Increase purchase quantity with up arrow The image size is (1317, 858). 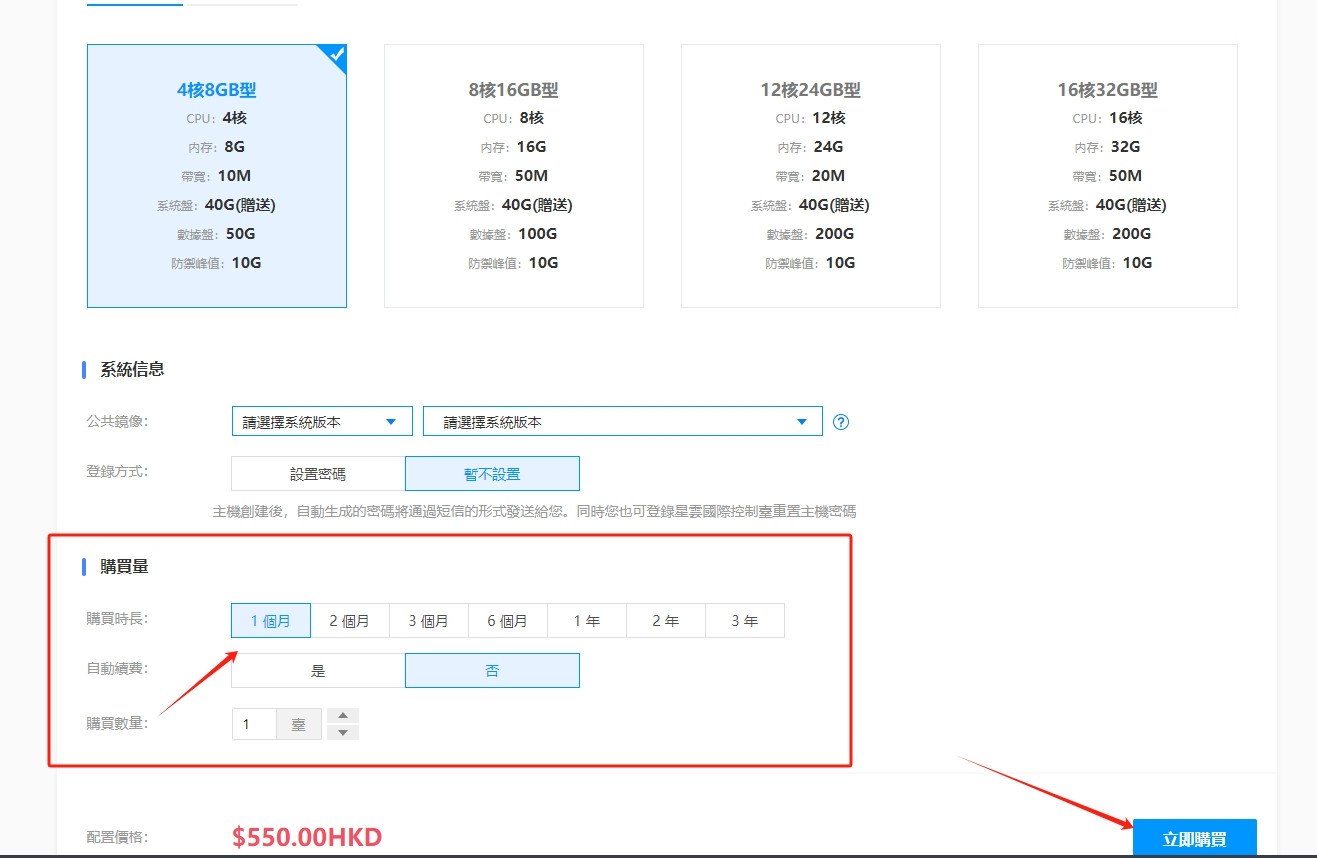click(343, 715)
